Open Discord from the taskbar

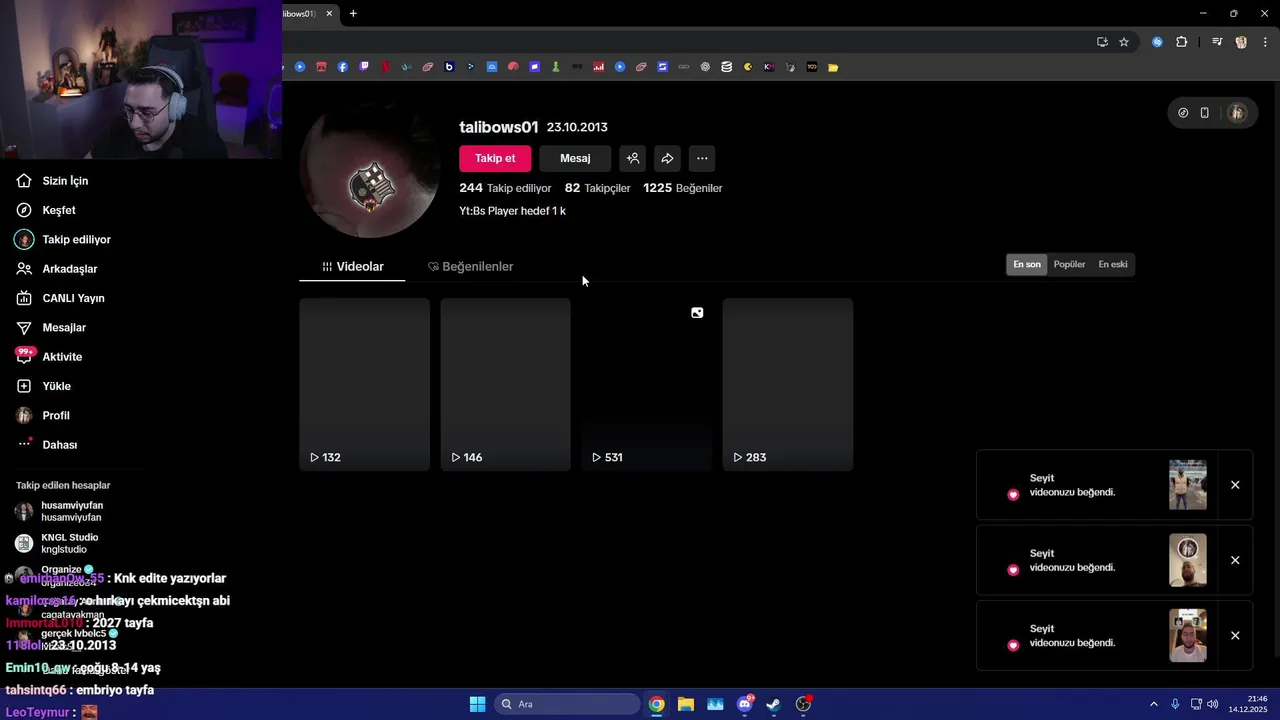745,704
